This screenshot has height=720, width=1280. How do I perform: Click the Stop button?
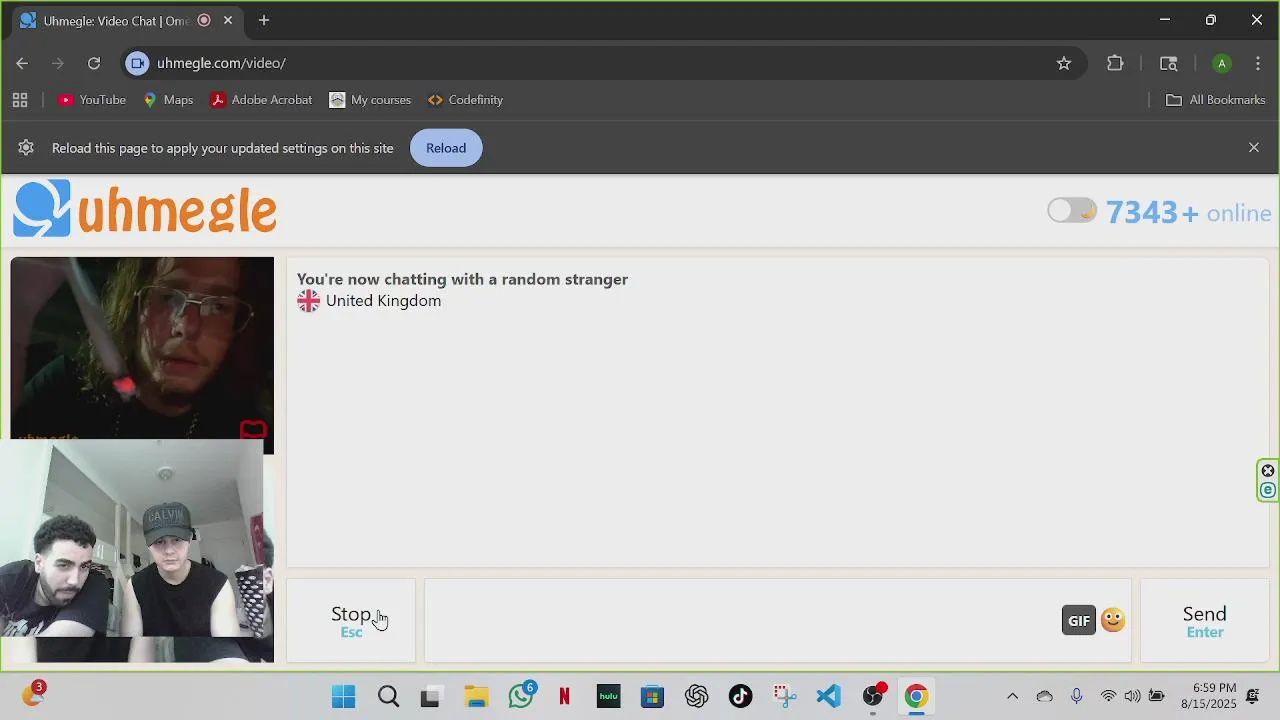[351, 621]
